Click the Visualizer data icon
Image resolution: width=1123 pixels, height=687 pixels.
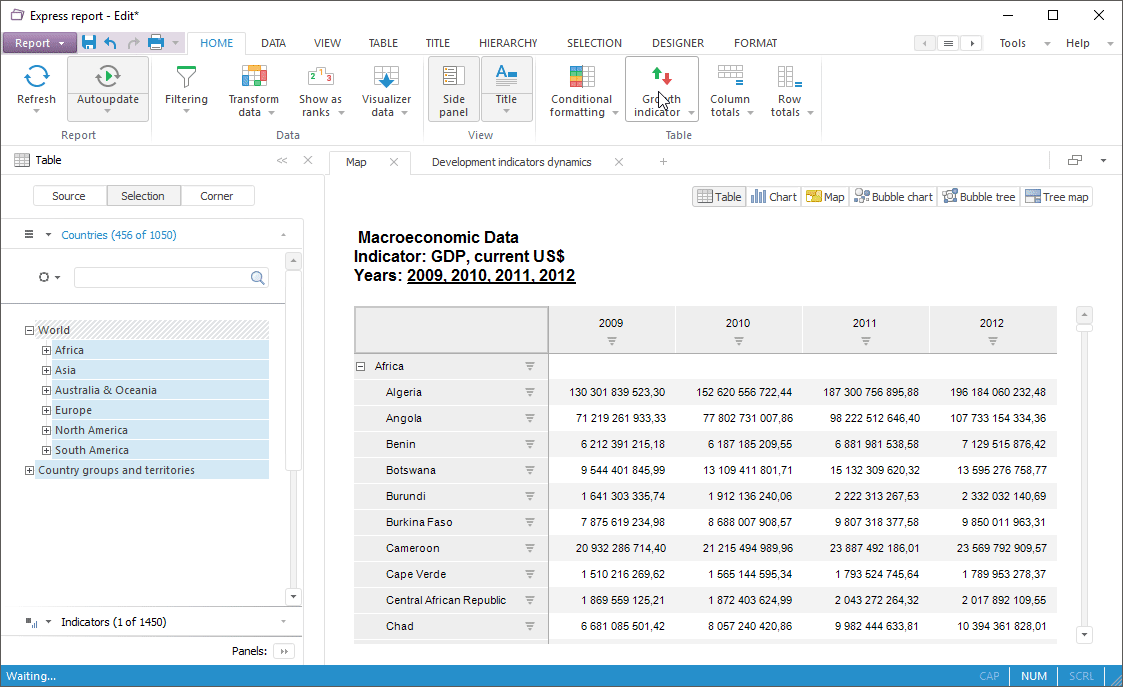coord(386,77)
